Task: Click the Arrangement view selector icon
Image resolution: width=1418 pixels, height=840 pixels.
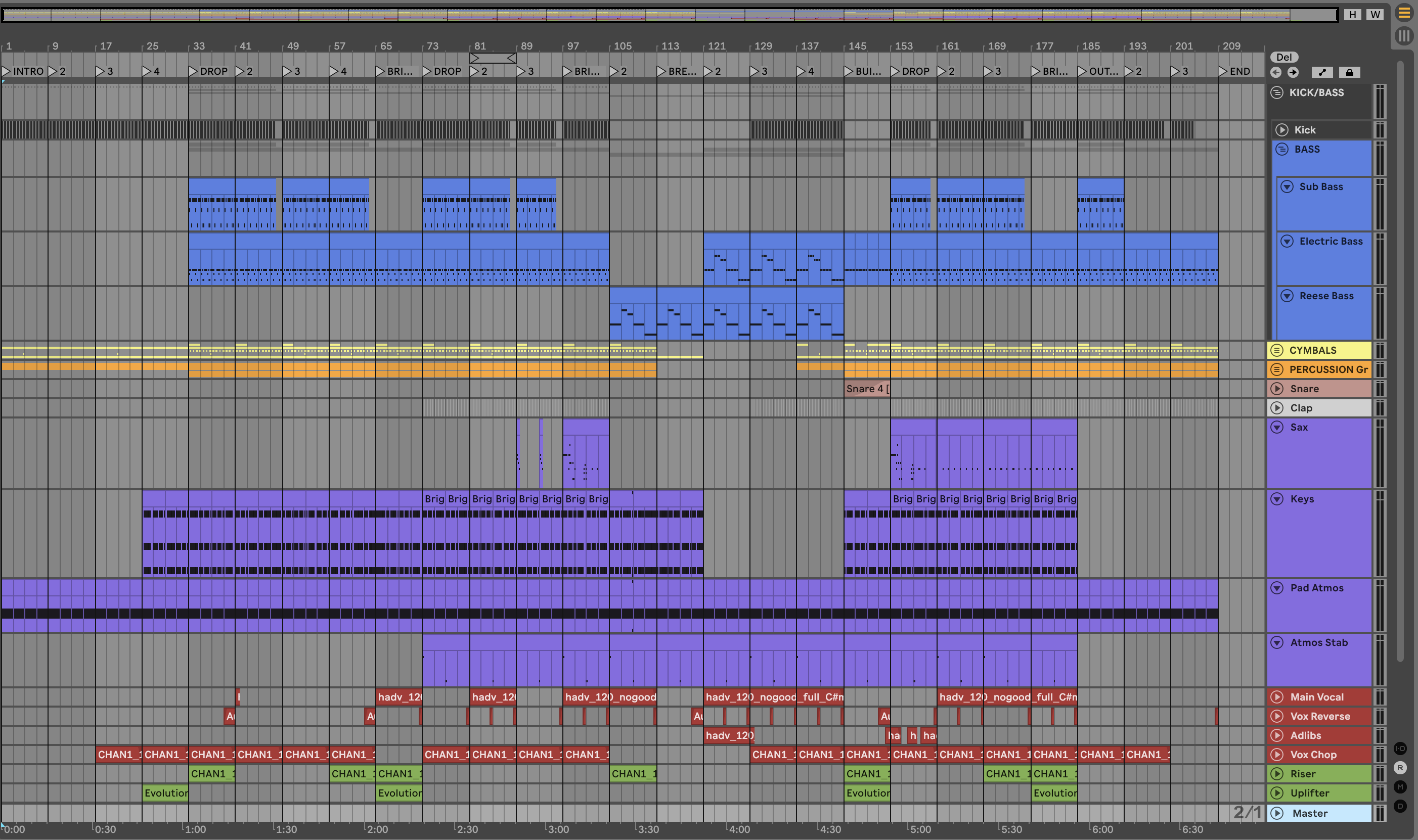Action: click(x=1404, y=13)
